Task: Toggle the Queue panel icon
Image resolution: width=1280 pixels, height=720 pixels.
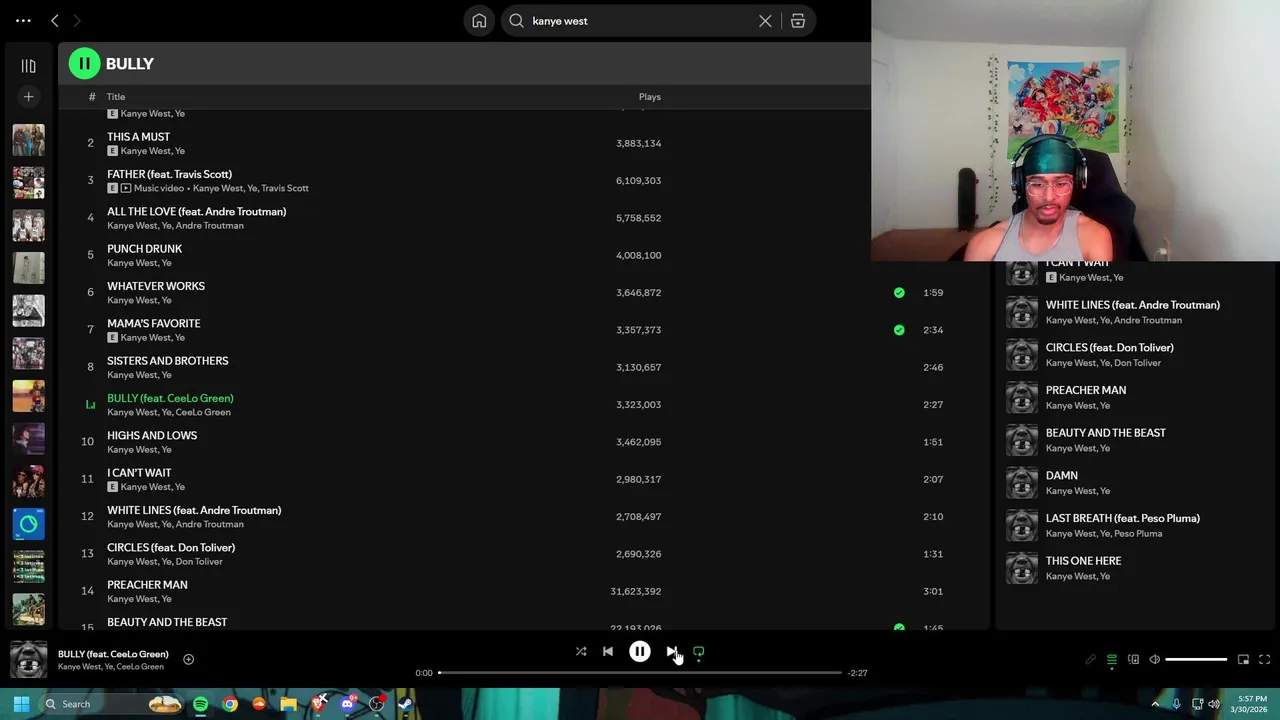Action: pos(1111,660)
